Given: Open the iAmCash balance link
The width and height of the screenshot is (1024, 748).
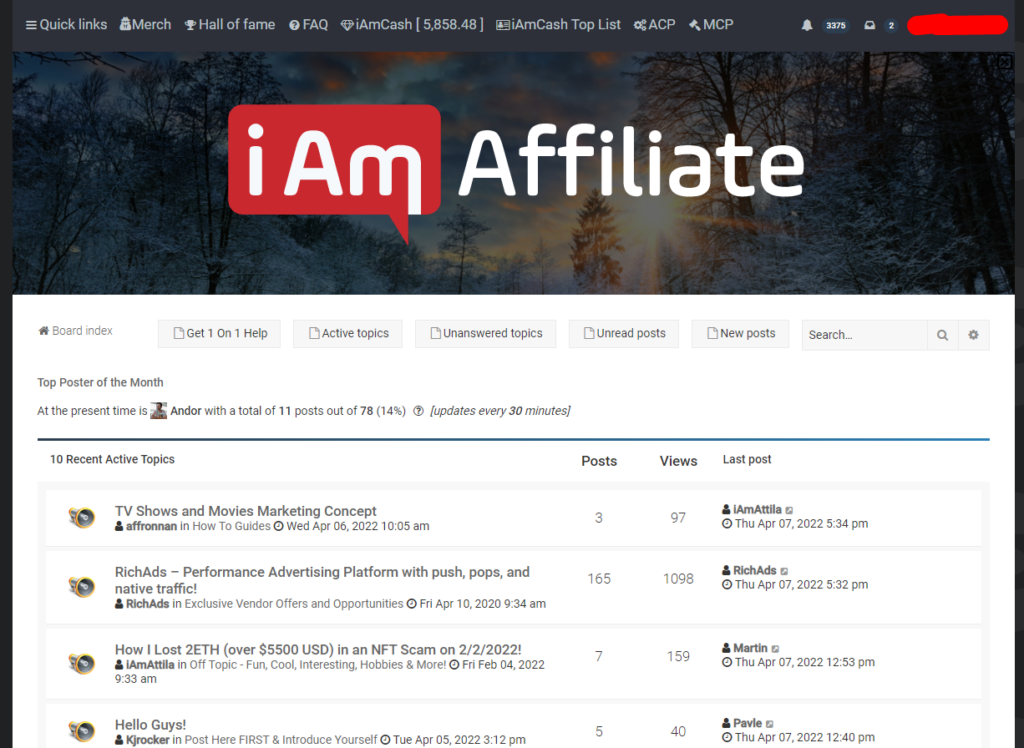Looking at the screenshot, I should point(412,24).
